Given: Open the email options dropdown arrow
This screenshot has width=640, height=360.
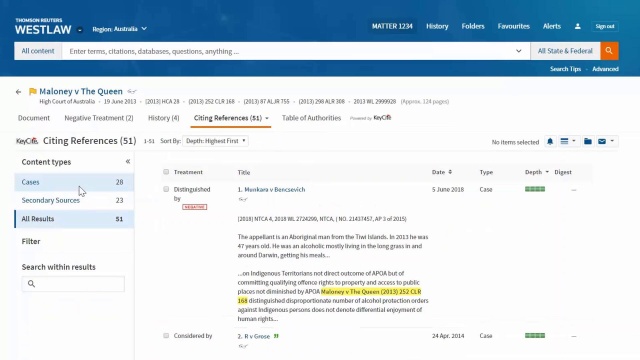Looking at the screenshot, I should coord(612,141).
